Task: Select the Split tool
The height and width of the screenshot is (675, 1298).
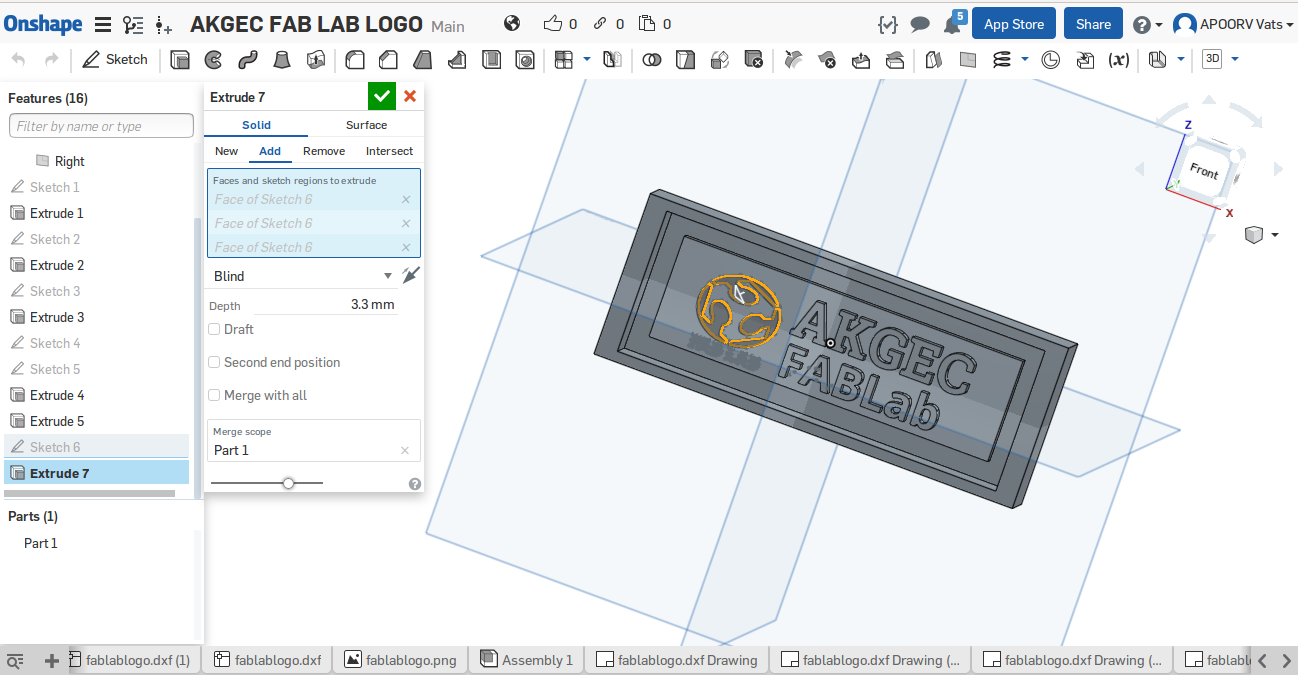Action: click(685, 60)
